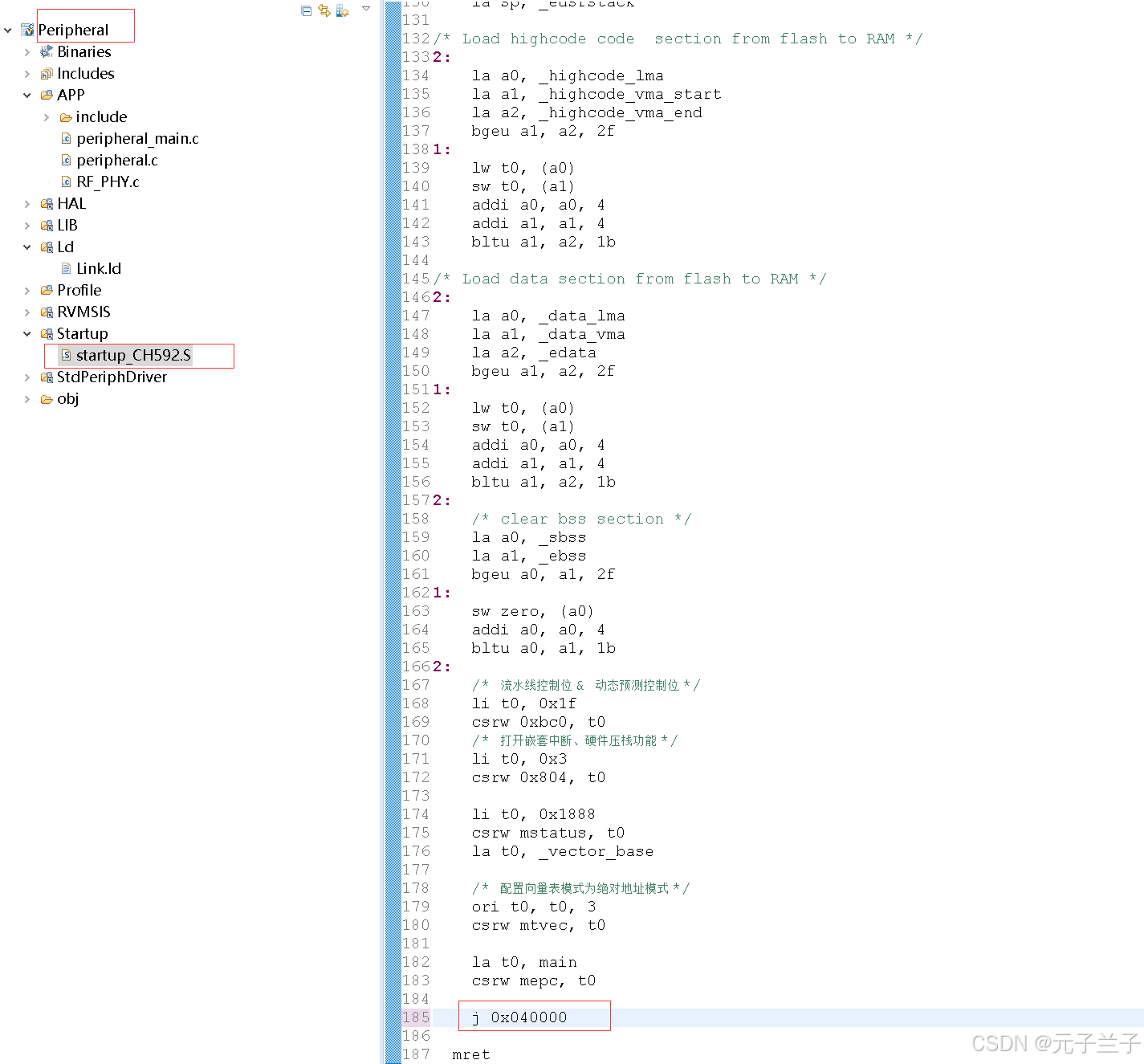This screenshot has width=1144, height=1064.
Task: Click the 'csrw mepc, t0' instruction
Action: pos(534,980)
